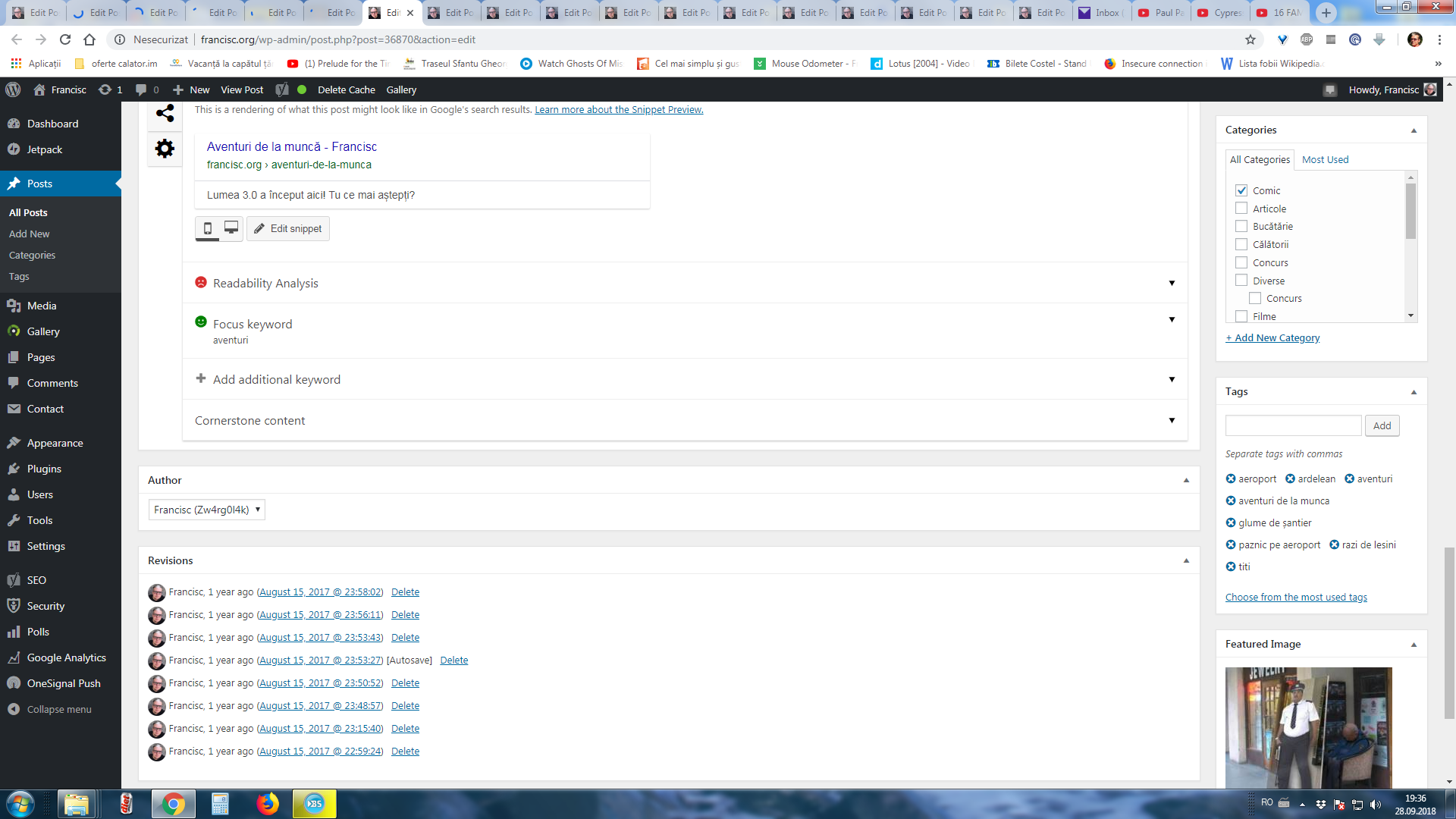This screenshot has height=819, width=1456.
Task: Open the Author dropdown selector
Action: (x=206, y=510)
